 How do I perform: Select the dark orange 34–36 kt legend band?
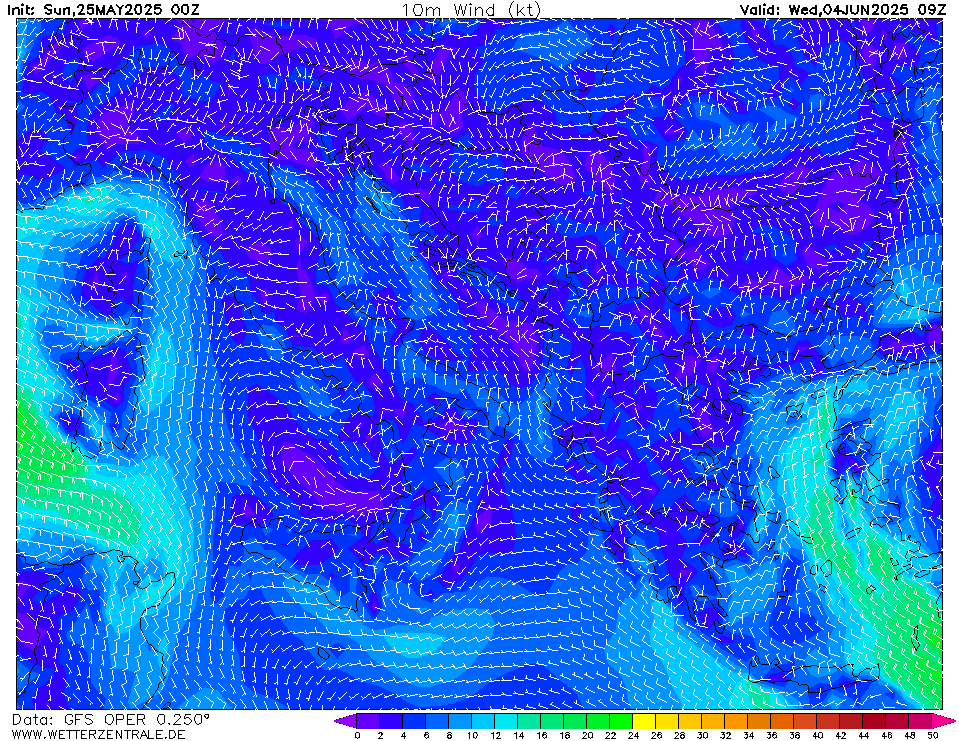click(759, 721)
